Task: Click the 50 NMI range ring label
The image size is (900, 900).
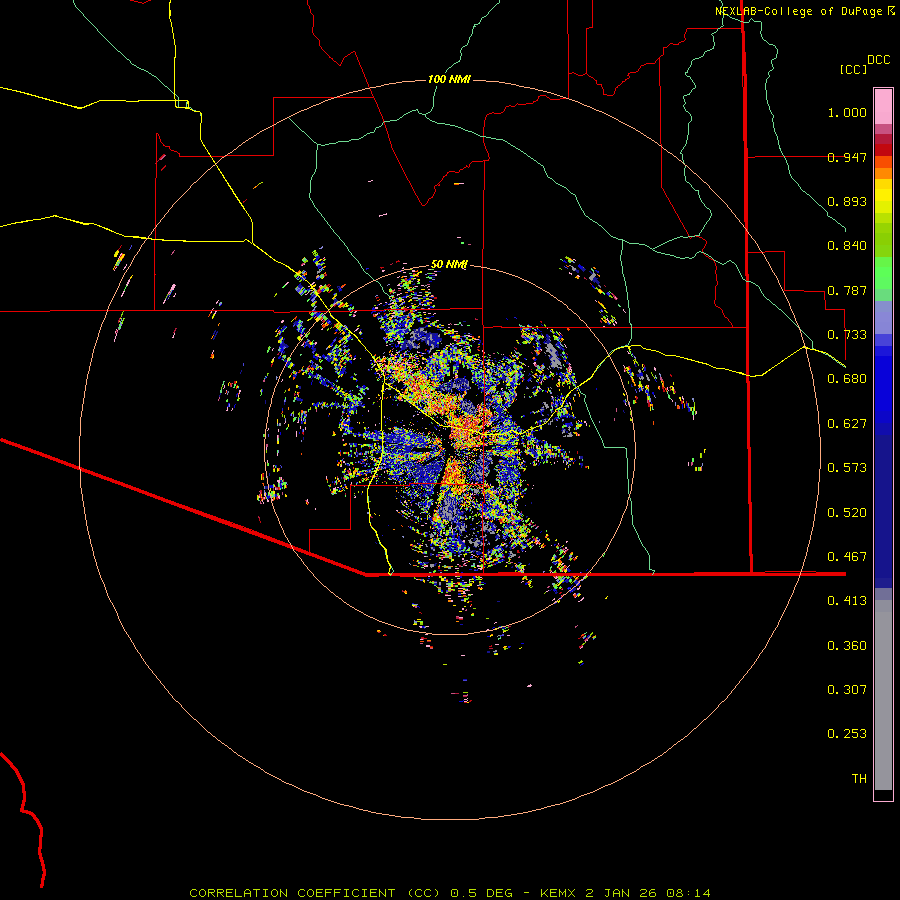Action: 449,265
